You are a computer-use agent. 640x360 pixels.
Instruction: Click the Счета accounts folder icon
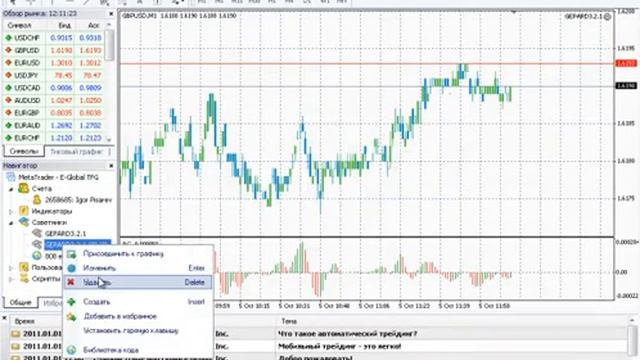tap(24, 188)
